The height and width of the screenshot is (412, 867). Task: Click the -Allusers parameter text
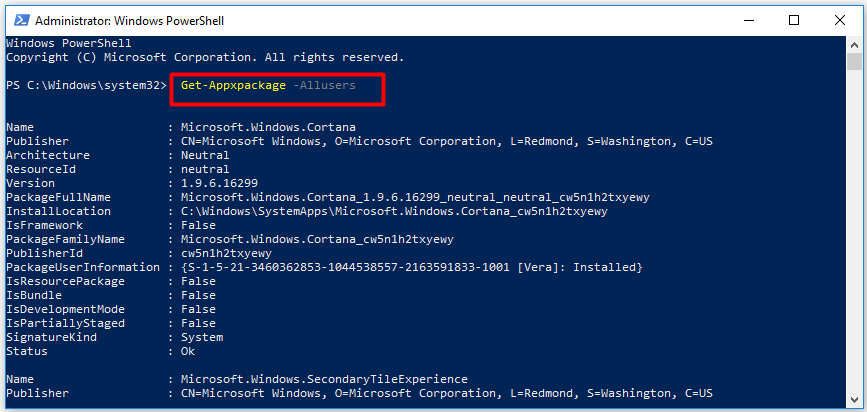click(x=325, y=85)
